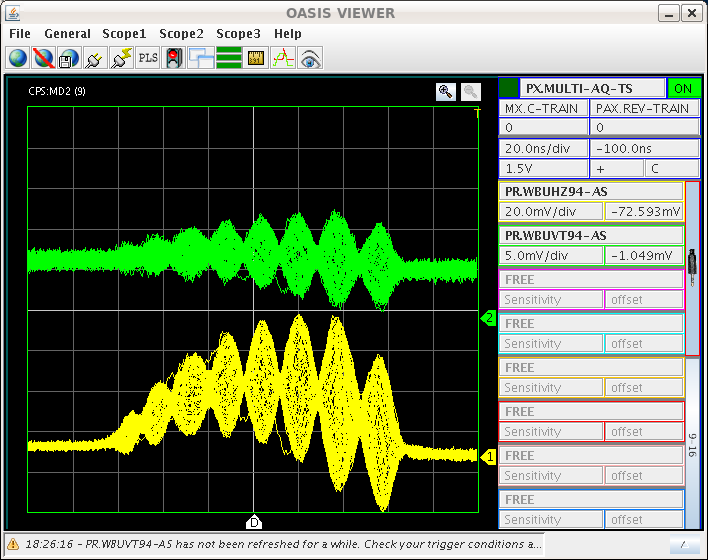Viewport: 708px width, 560px height.
Task: Click the eye viewer icon in toolbar
Action: point(310,58)
